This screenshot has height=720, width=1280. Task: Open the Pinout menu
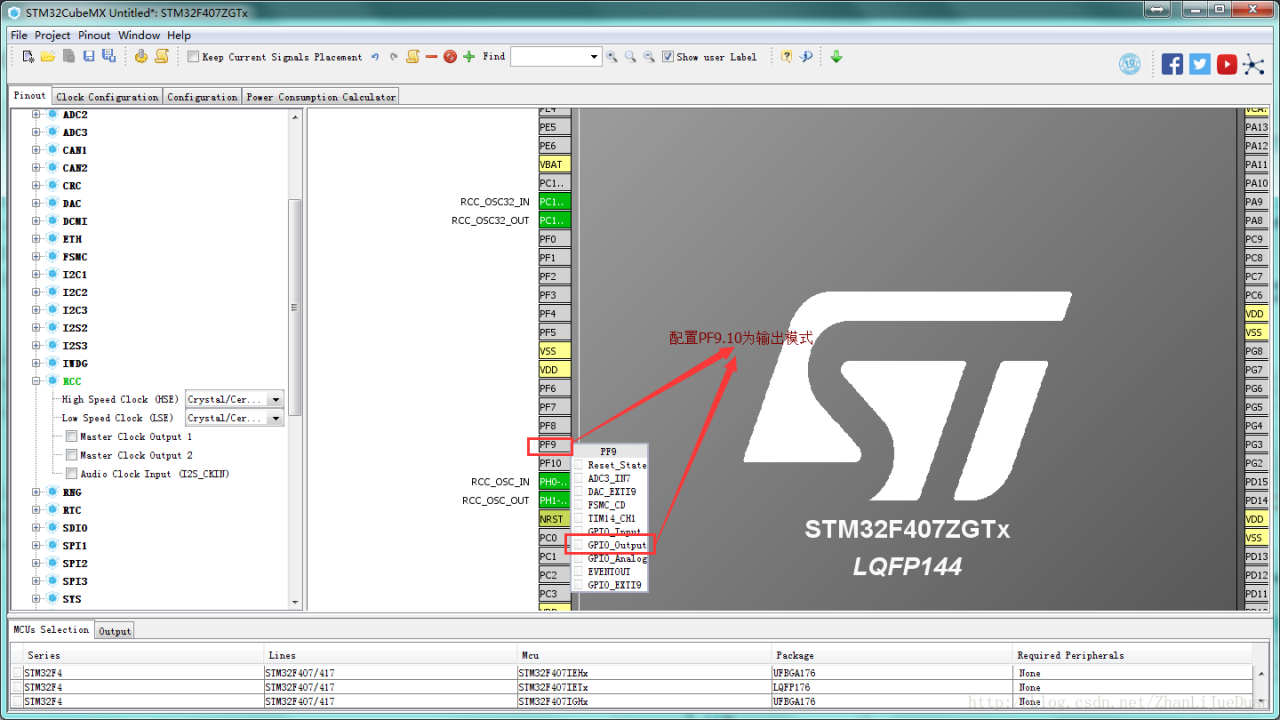[95, 35]
